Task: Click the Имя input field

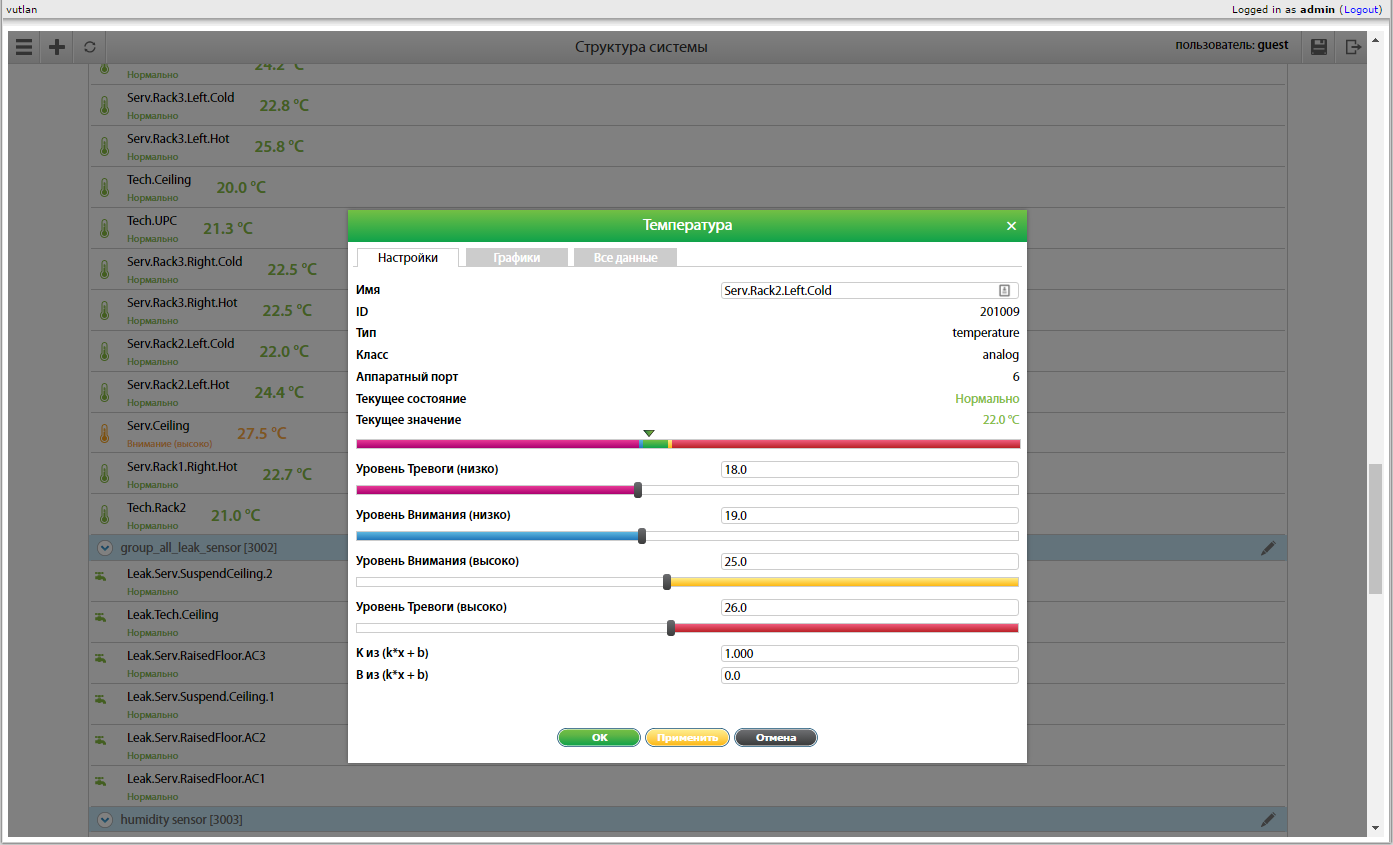Action: point(870,290)
